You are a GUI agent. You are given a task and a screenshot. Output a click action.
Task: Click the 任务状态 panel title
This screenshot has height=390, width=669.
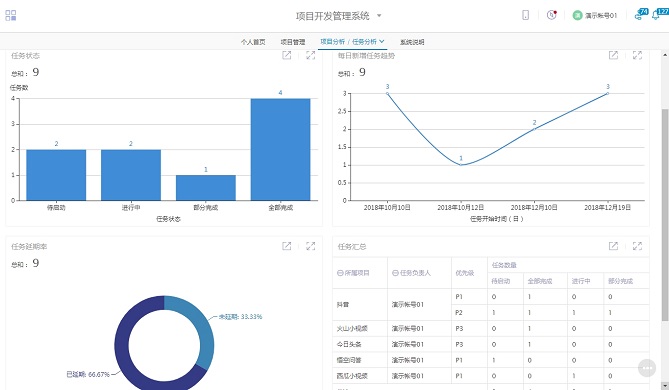tap(25, 55)
